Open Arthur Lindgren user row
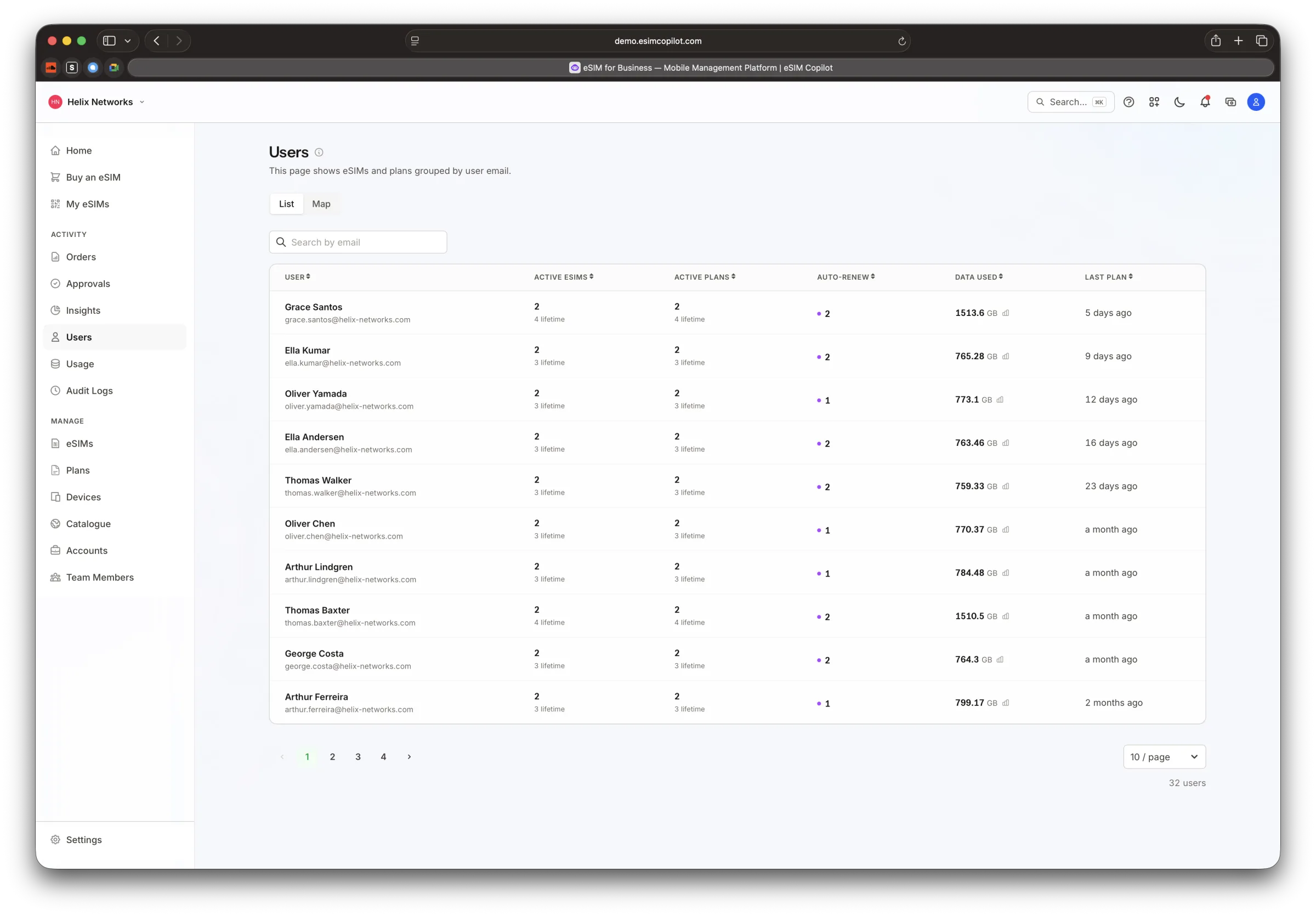 737,573
